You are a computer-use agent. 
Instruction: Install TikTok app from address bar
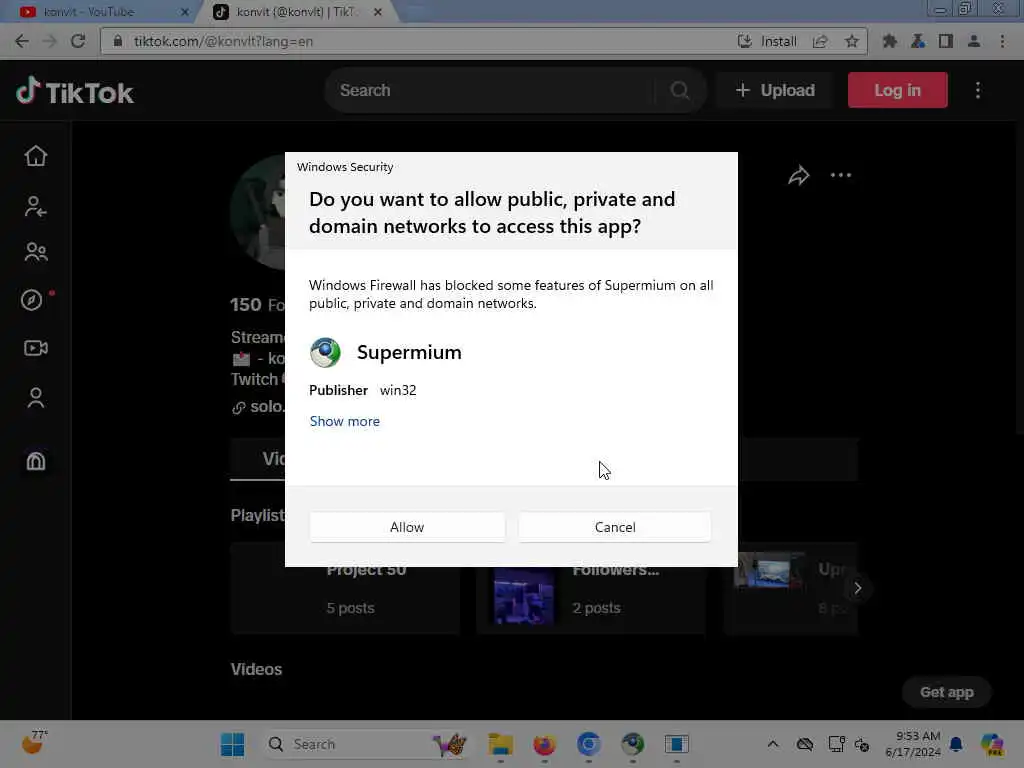[x=767, y=41]
